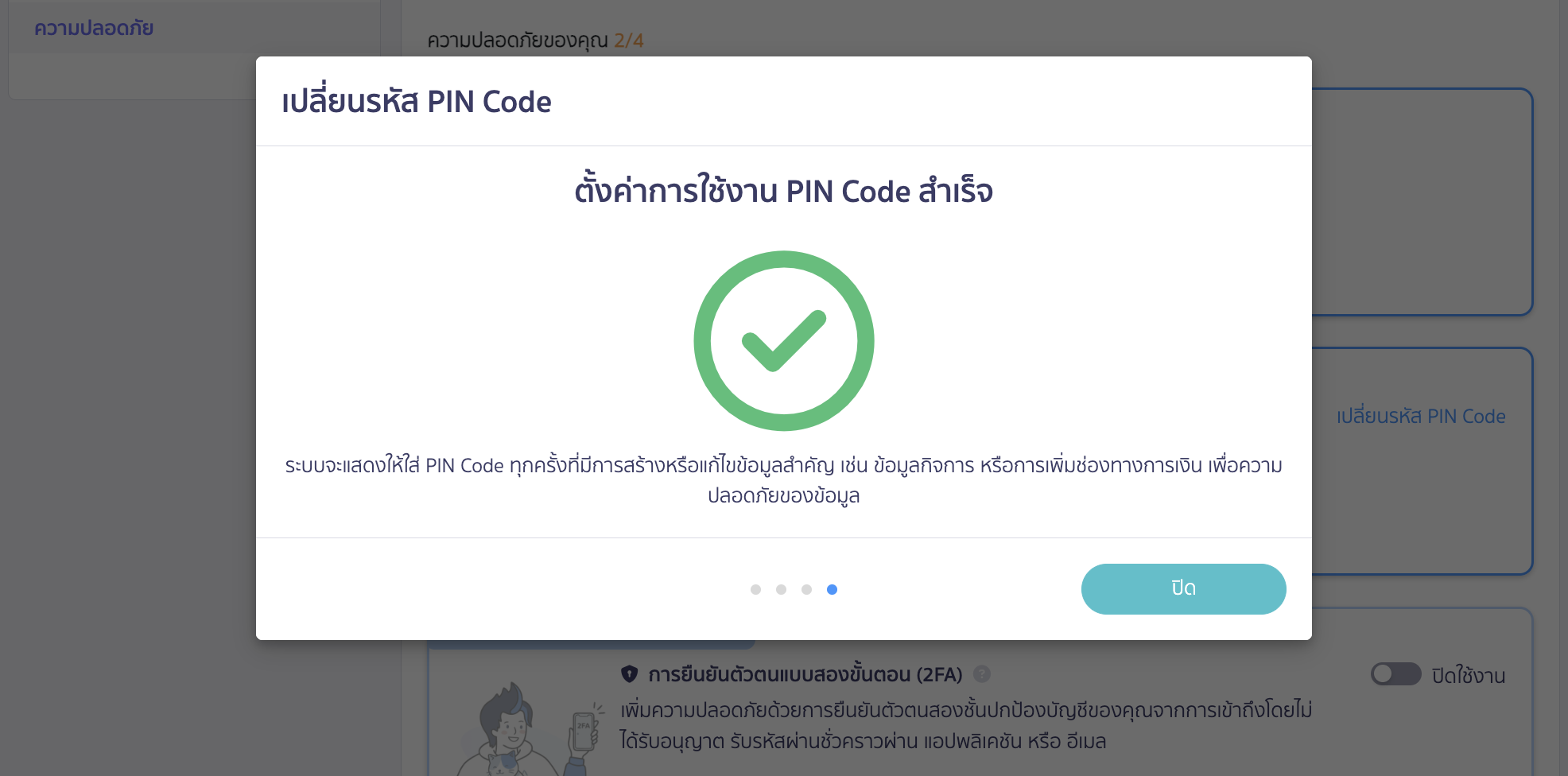Open the question mark help icon for 2FA
The width and height of the screenshot is (1568, 776).
point(983,675)
